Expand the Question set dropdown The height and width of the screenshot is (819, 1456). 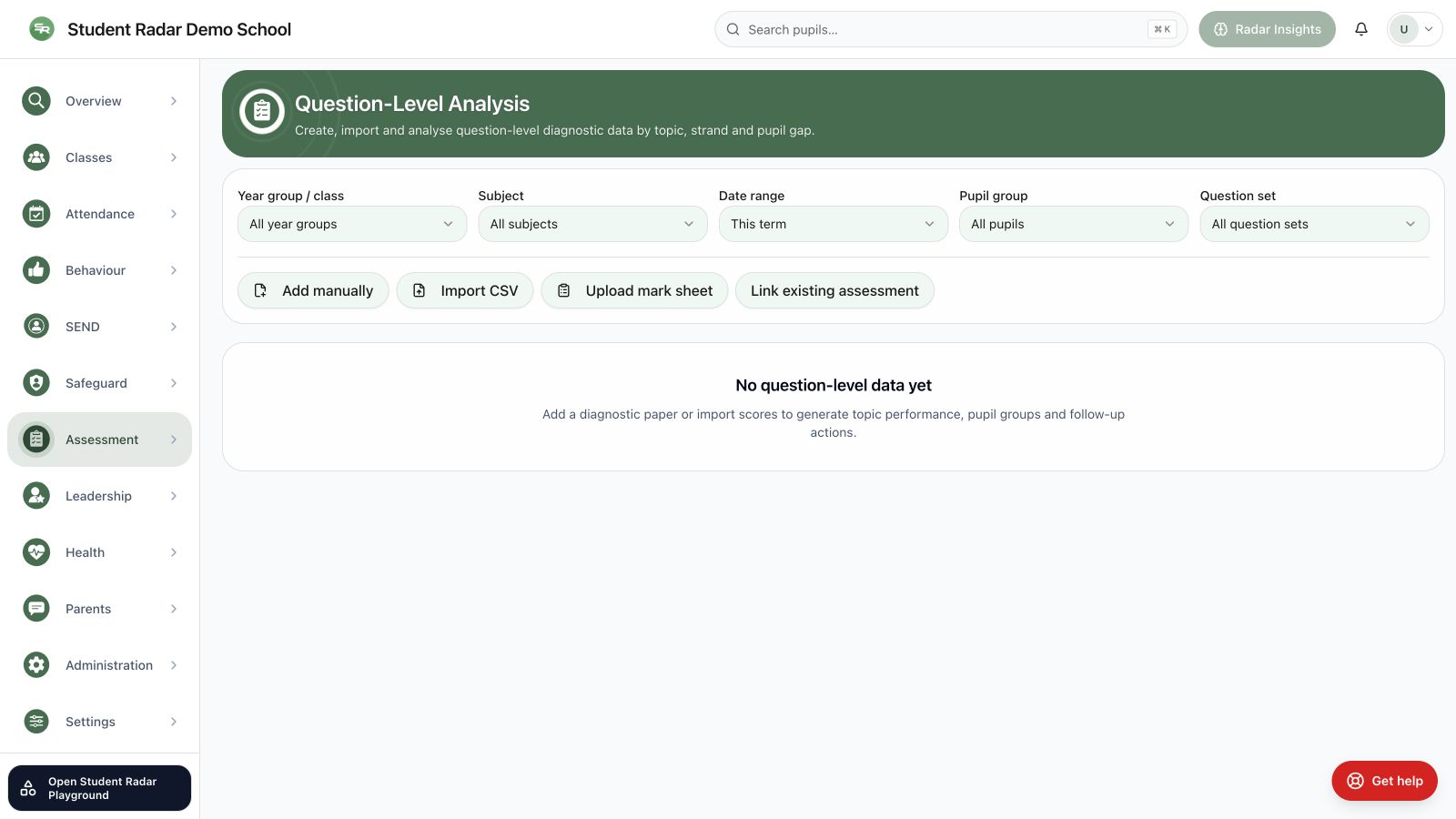point(1314,224)
